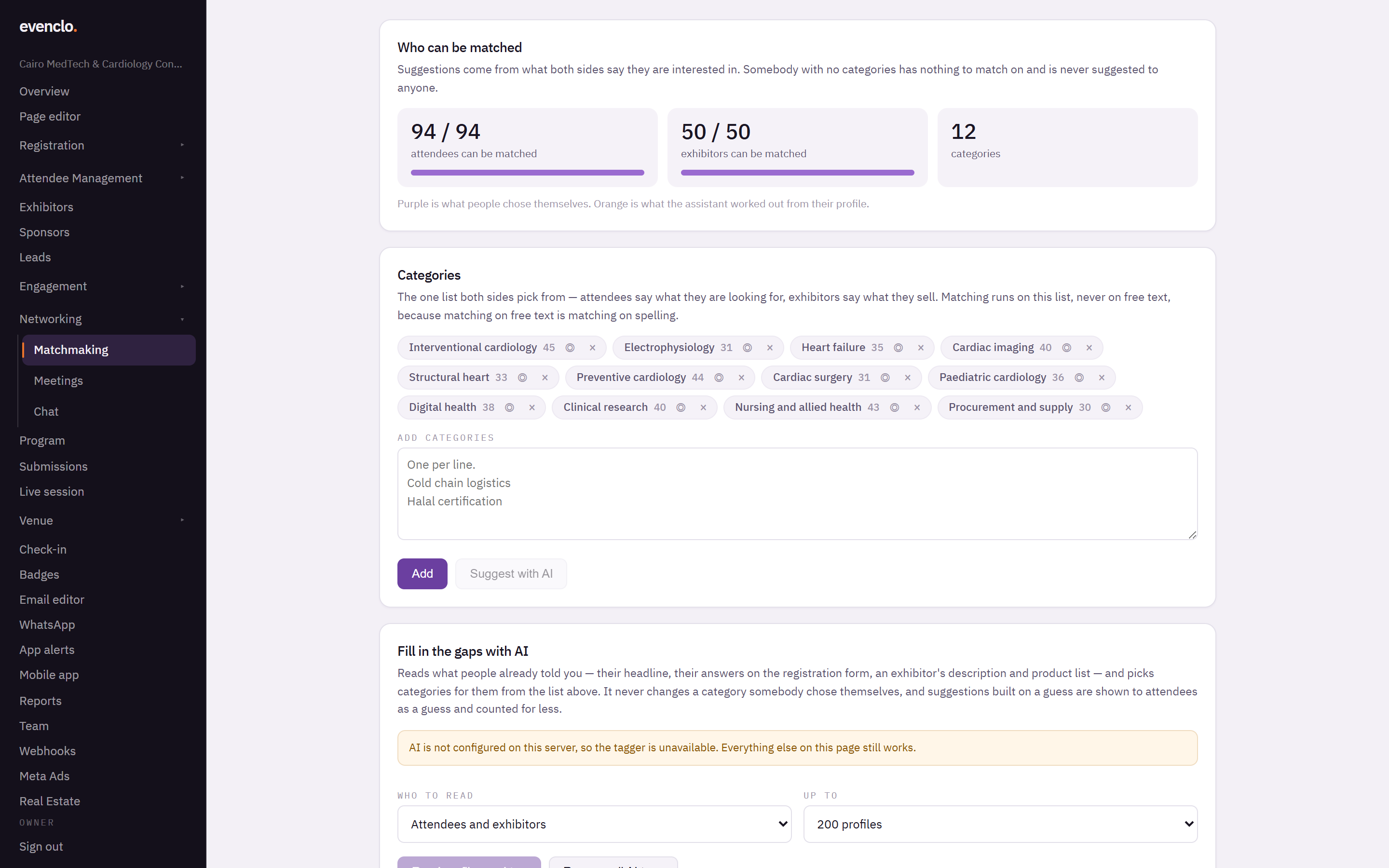Go to the Reports page

(x=40, y=701)
